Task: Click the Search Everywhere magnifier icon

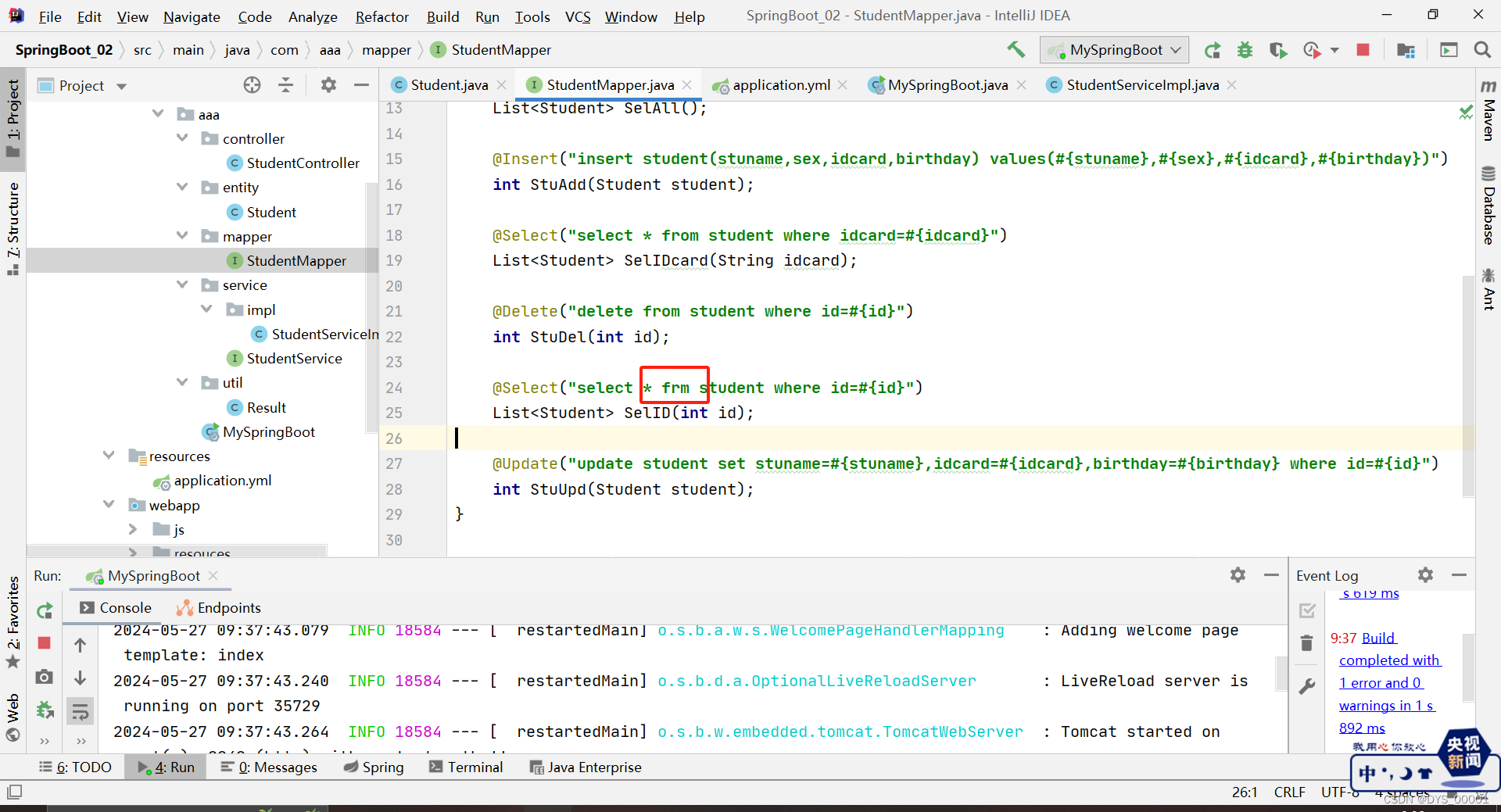Action: [x=1481, y=50]
